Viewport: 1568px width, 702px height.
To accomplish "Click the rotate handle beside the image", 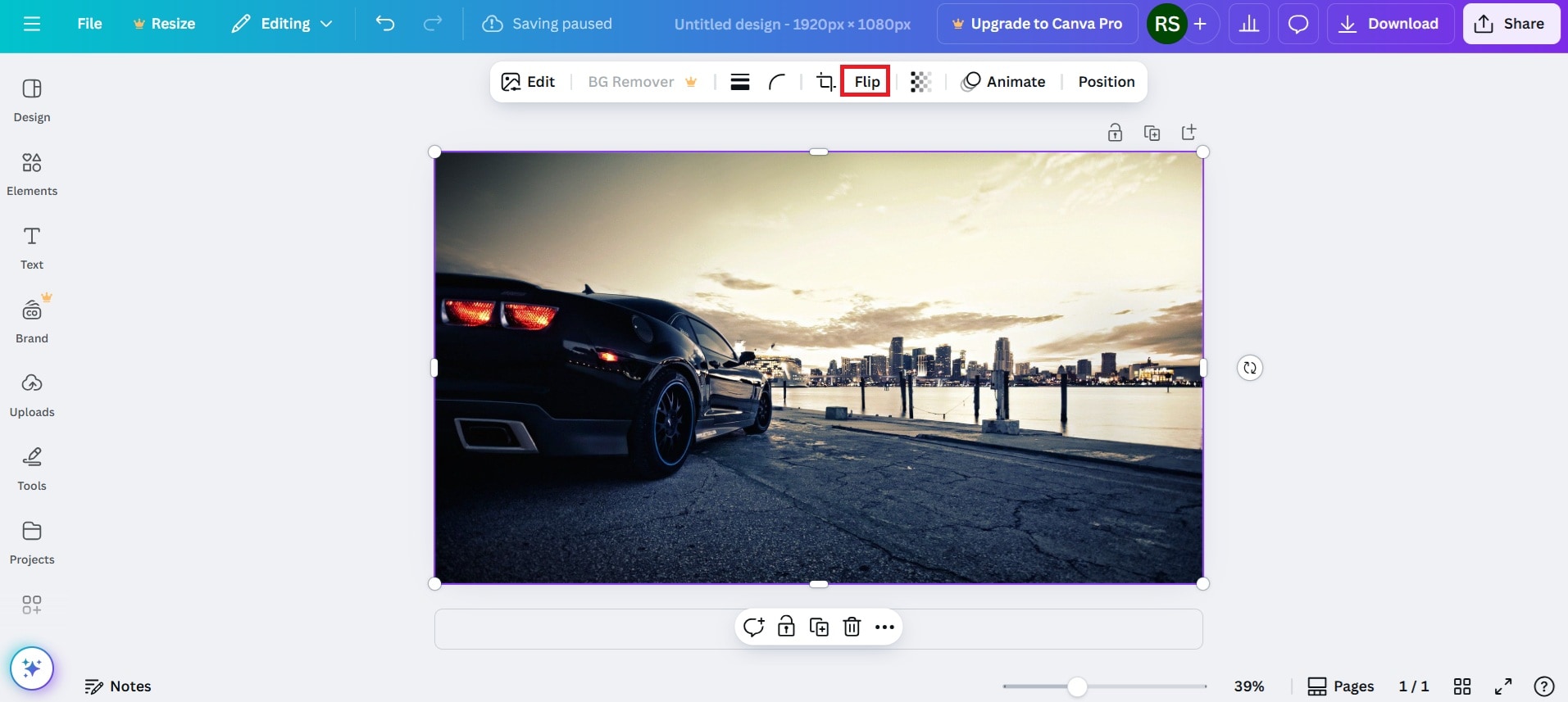I will [1250, 368].
